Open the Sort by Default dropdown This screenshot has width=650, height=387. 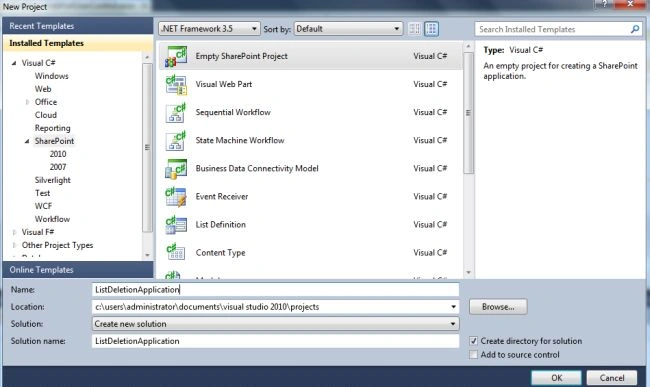point(348,29)
